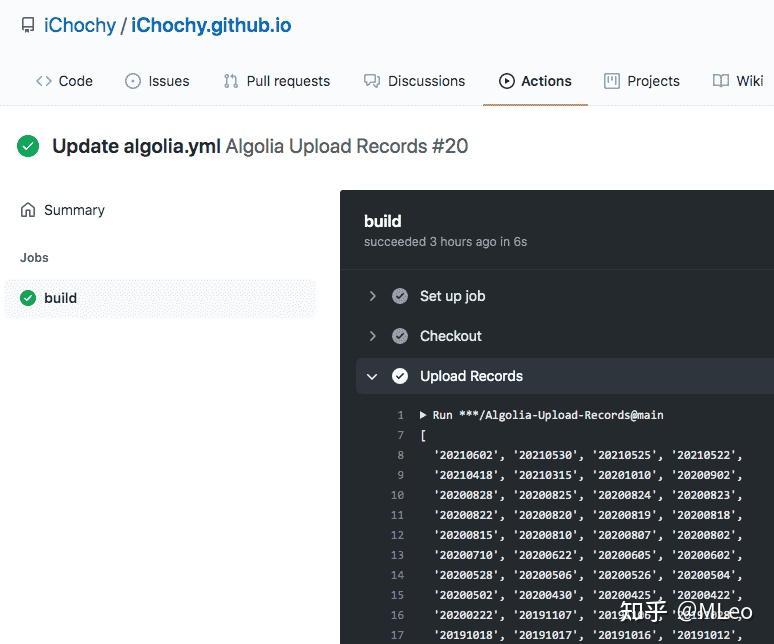The height and width of the screenshot is (644, 774).
Task: Click the Actions play icon
Action: tap(506, 81)
